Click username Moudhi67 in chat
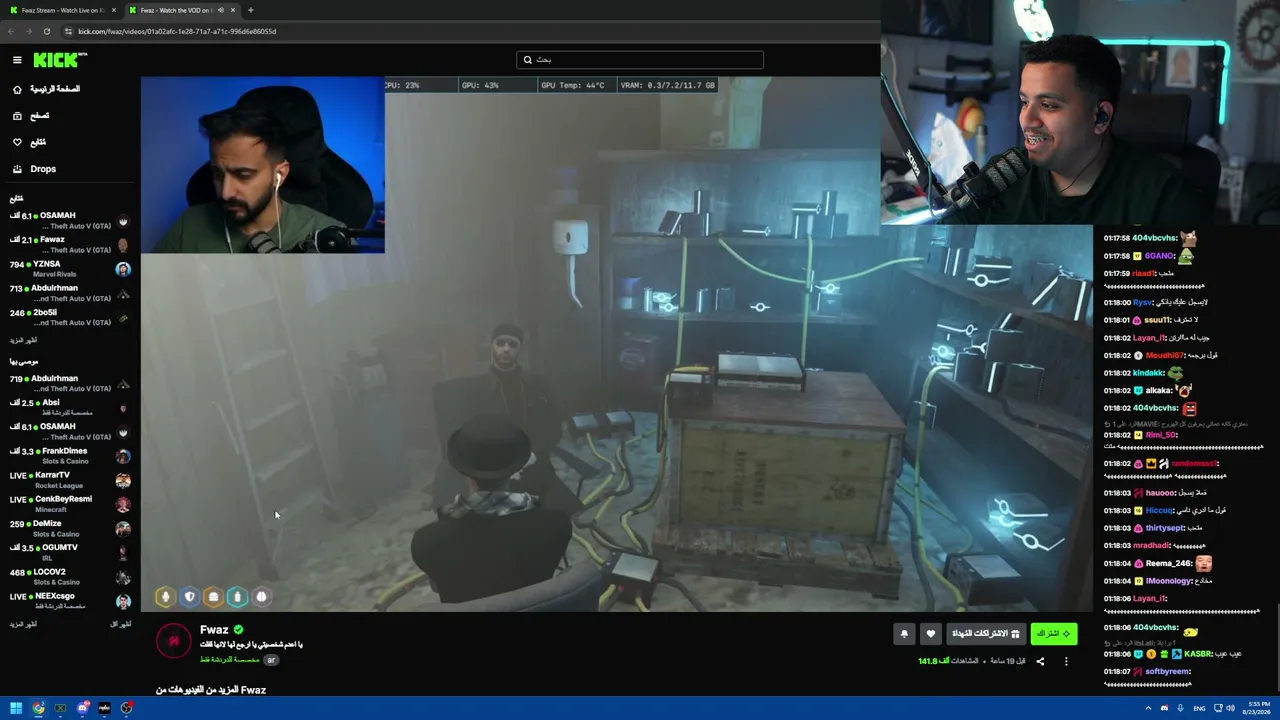This screenshot has width=1280, height=720. click(x=1165, y=355)
